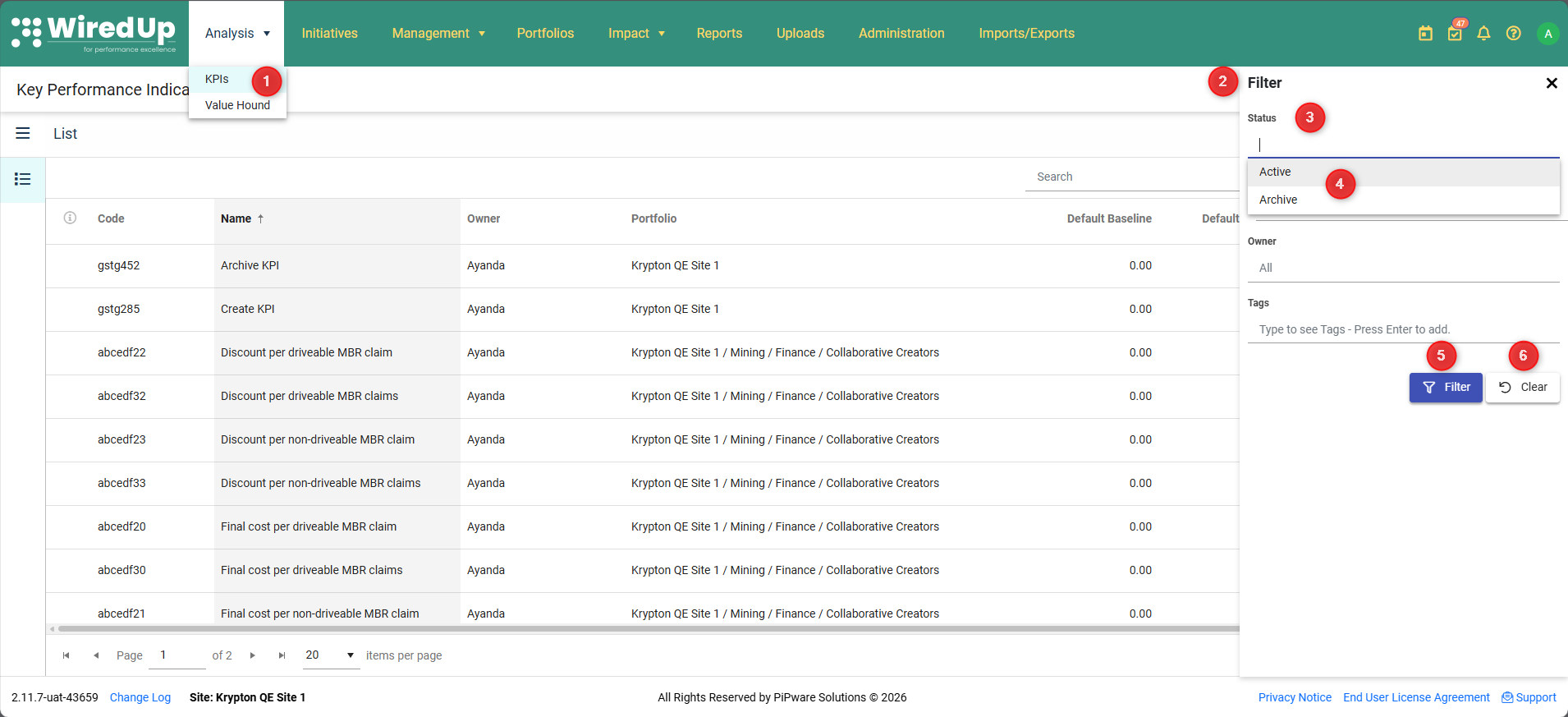Toggle the hamburger menu next to List

coord(23,133)
